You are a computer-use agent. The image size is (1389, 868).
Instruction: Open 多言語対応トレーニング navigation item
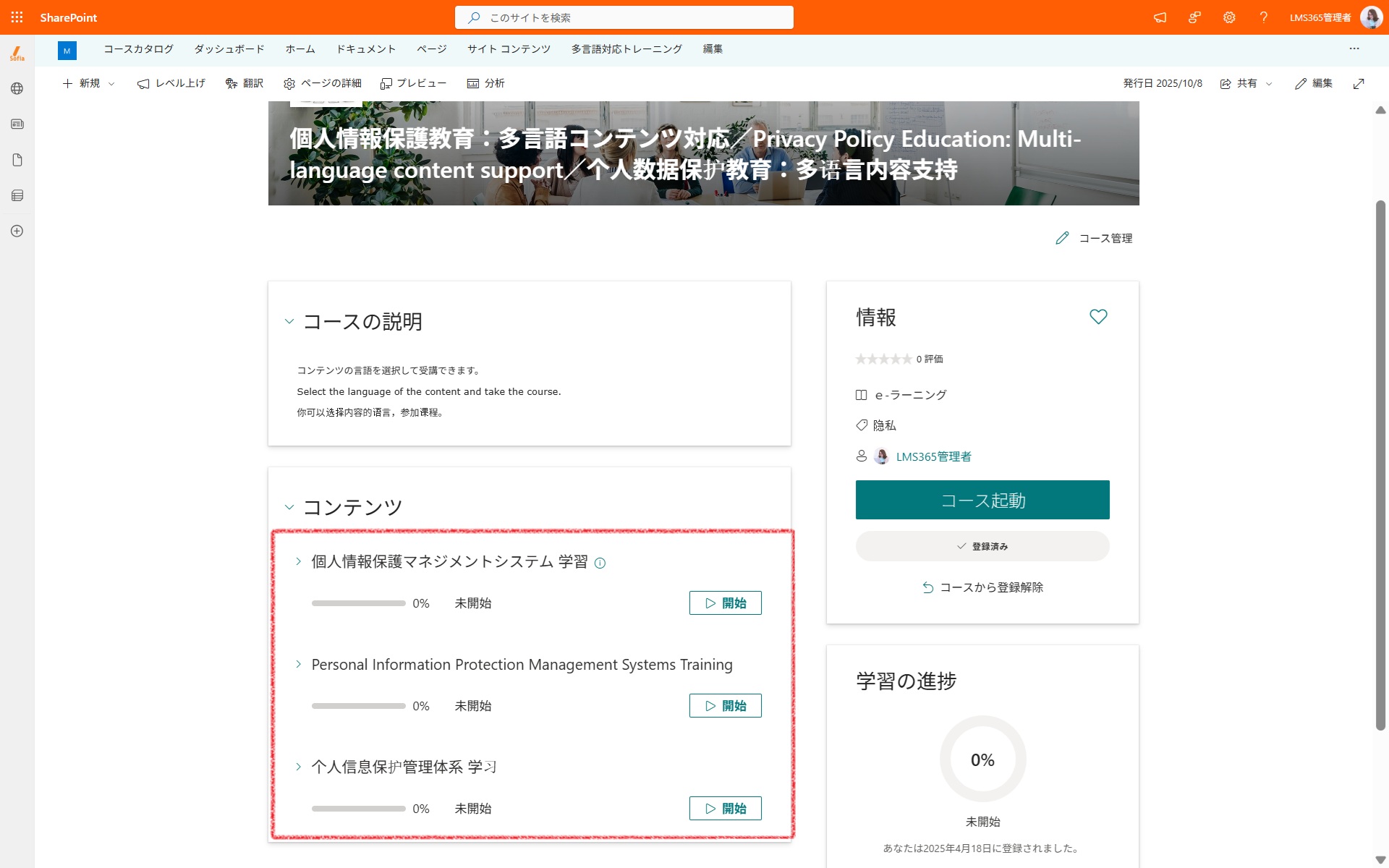pos(626,48)
